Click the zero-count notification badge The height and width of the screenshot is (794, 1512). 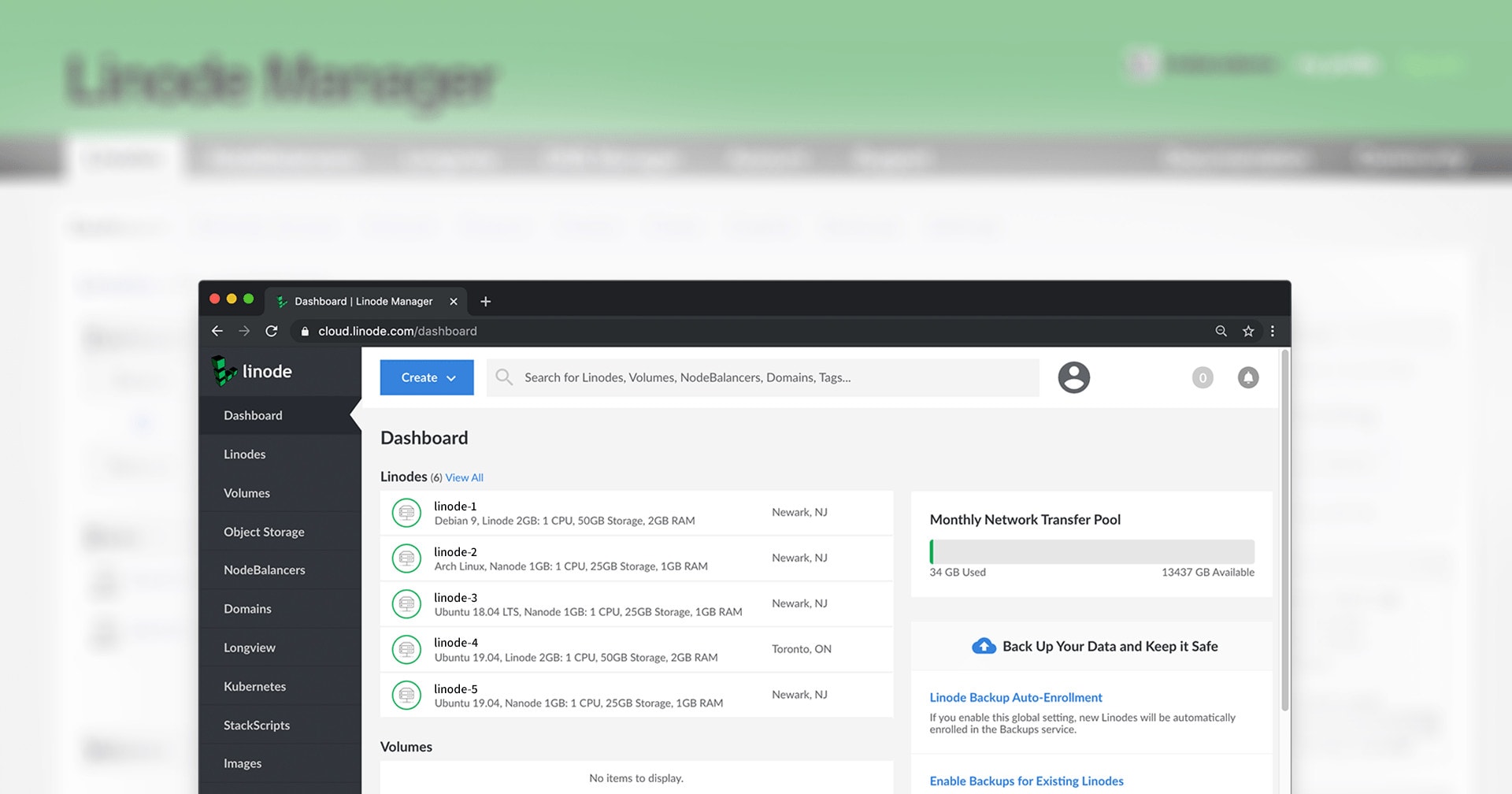pos(1202,377)
